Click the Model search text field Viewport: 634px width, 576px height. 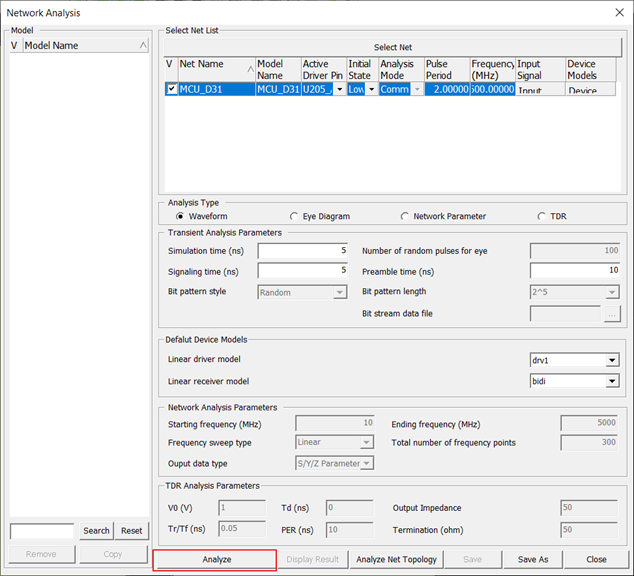tap(42, 531)
